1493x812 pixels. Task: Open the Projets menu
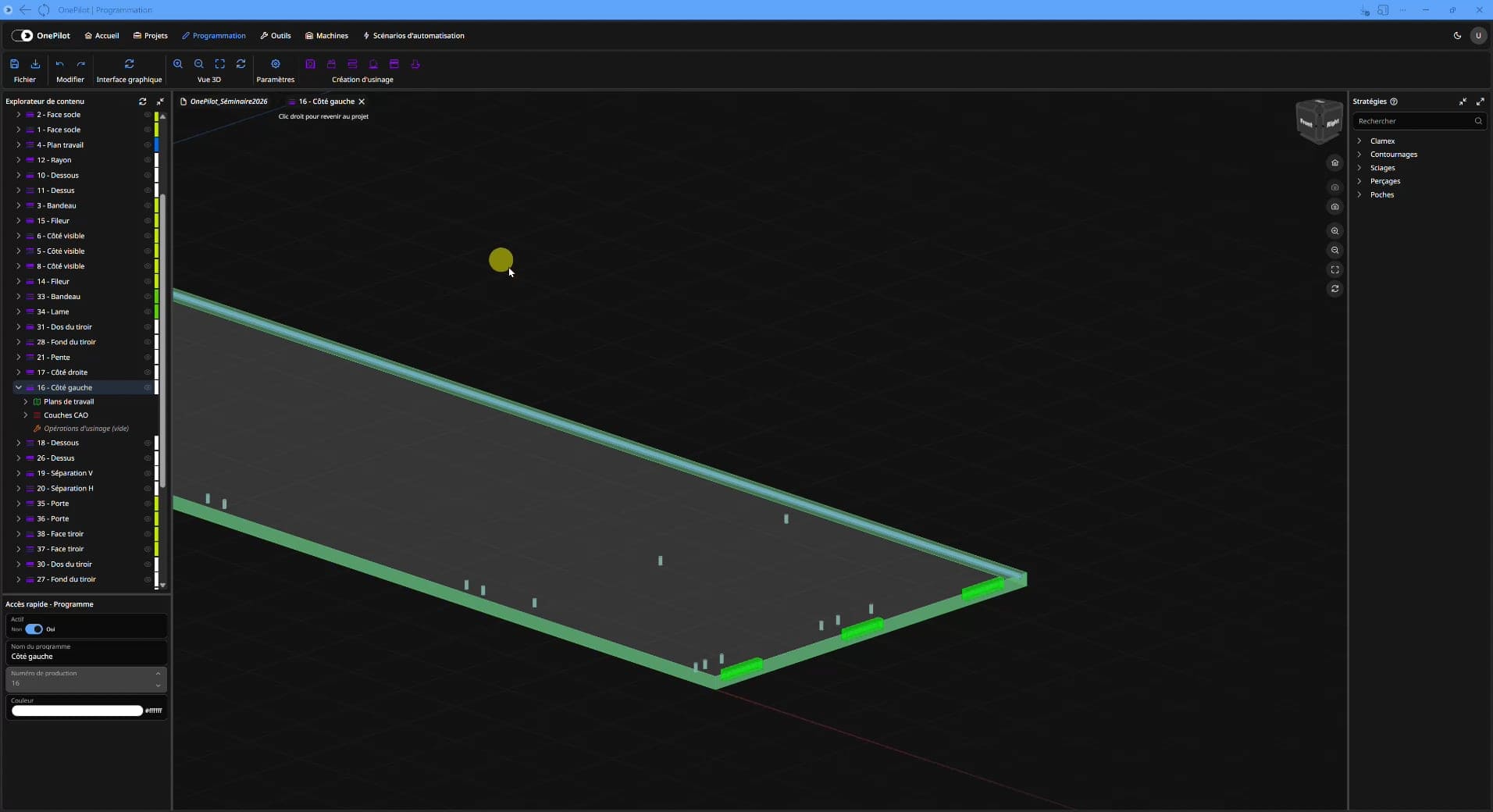point(151,36)
